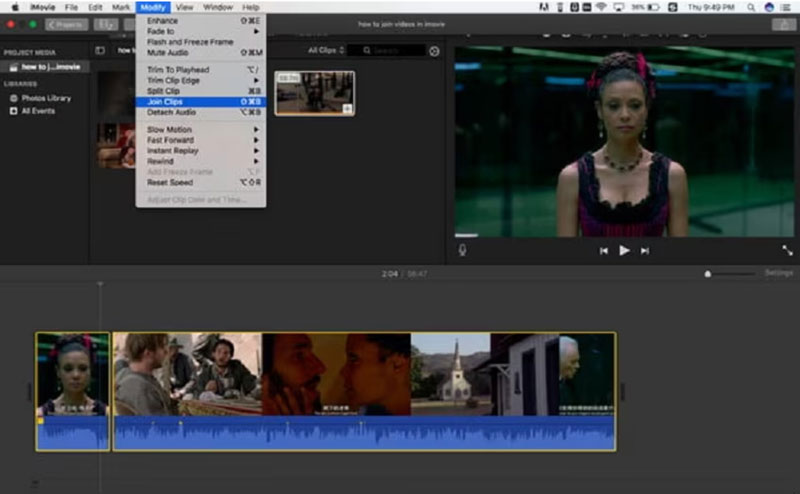800x494 pixels.
Task: Play the video in the viewer
Action: point(624,251)
